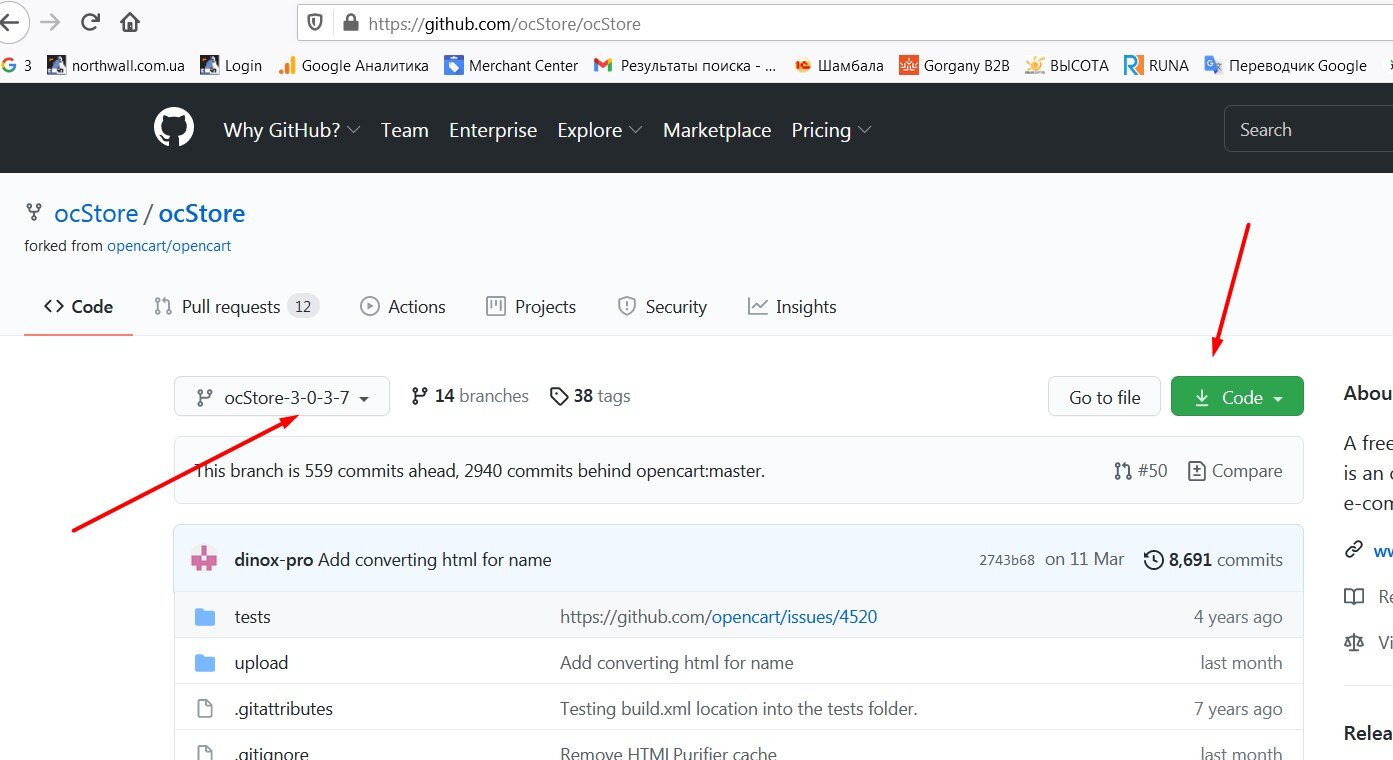This screenshot has width=1393, height=760.
Task: Open forked source opencart/opencart link
Action: pos(169,245)
